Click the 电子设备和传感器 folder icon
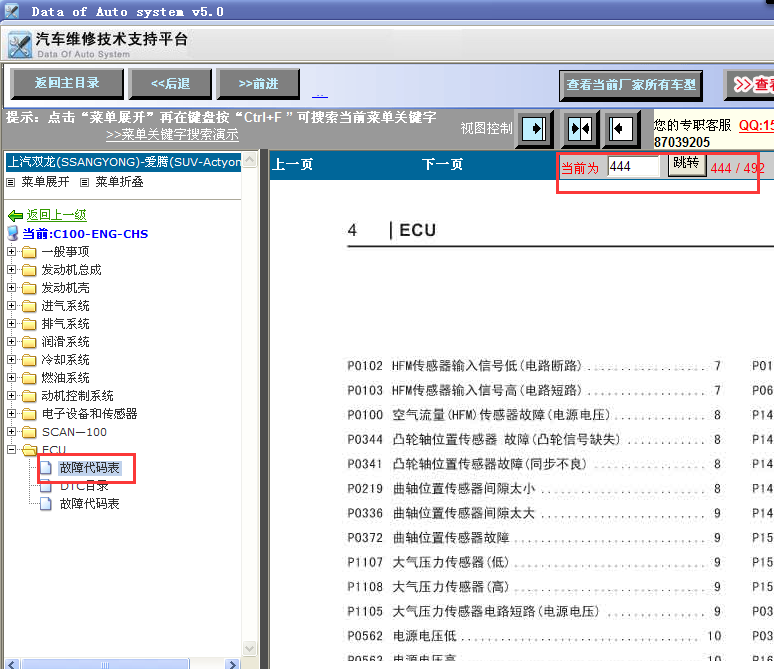Image resolution: width=774 pixels, height=669 pixels. point(29,414)
